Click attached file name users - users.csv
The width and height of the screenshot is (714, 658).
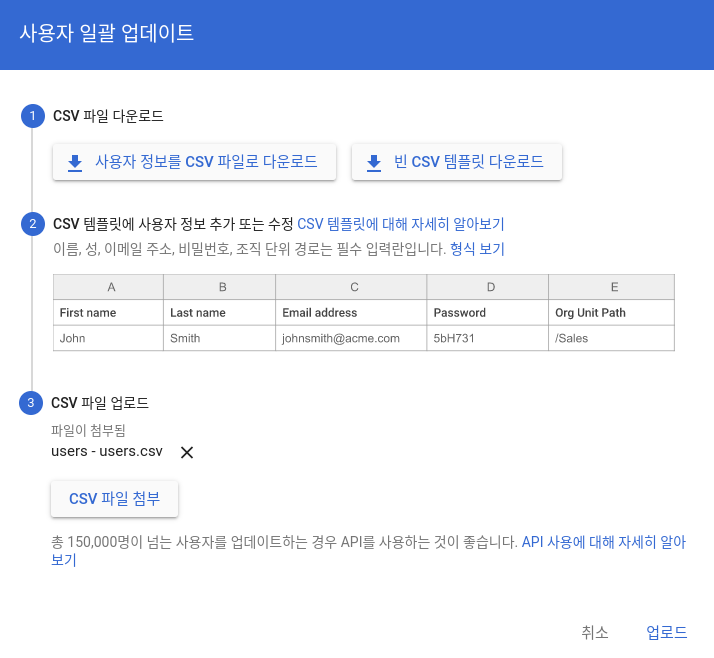click(107, 451)
